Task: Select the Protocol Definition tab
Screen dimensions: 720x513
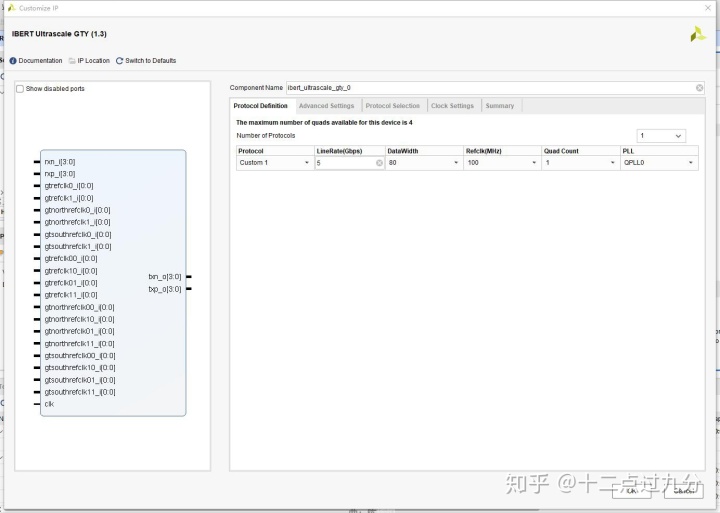Action: 260,106
